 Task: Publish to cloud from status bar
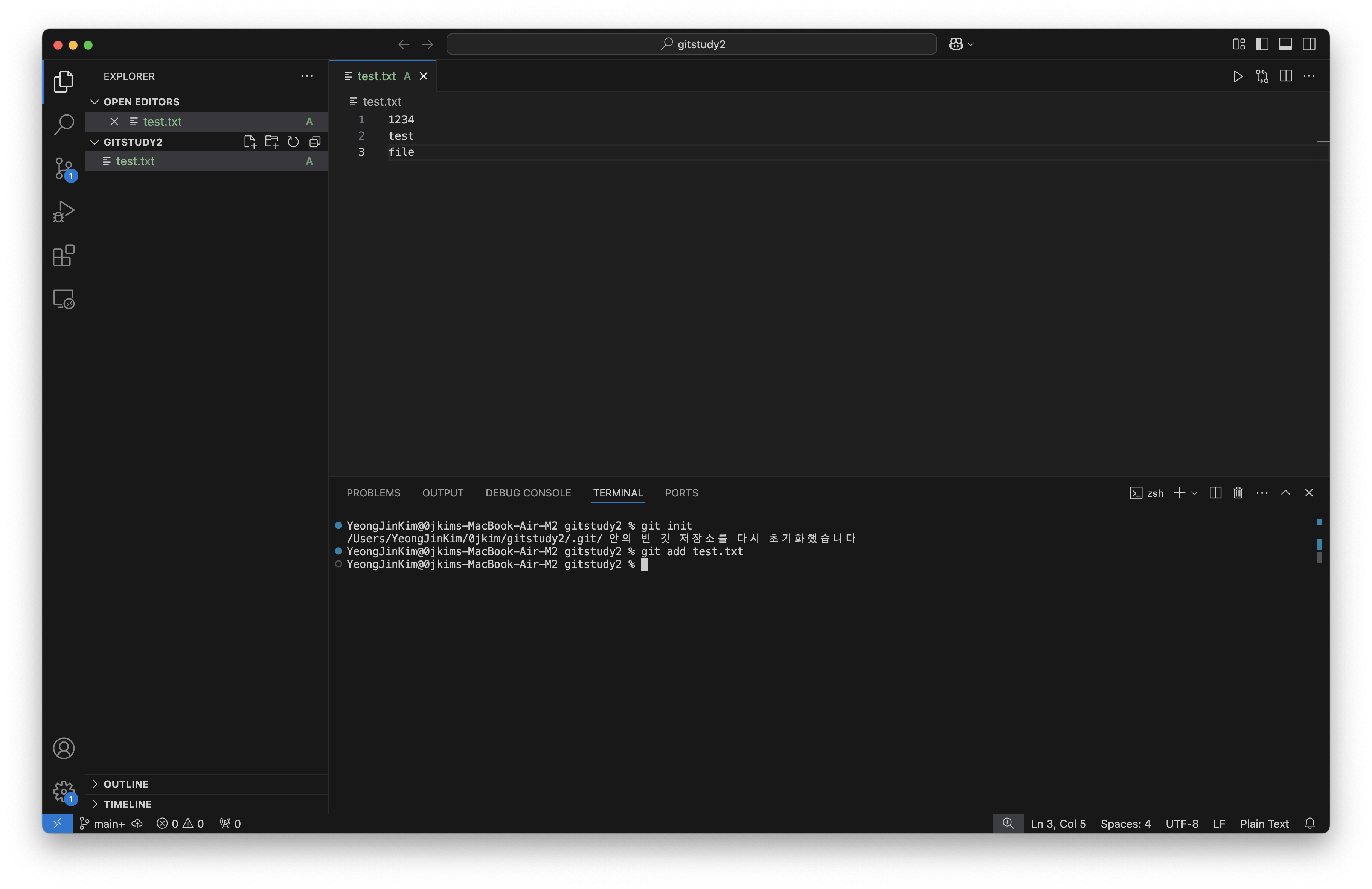137,824
